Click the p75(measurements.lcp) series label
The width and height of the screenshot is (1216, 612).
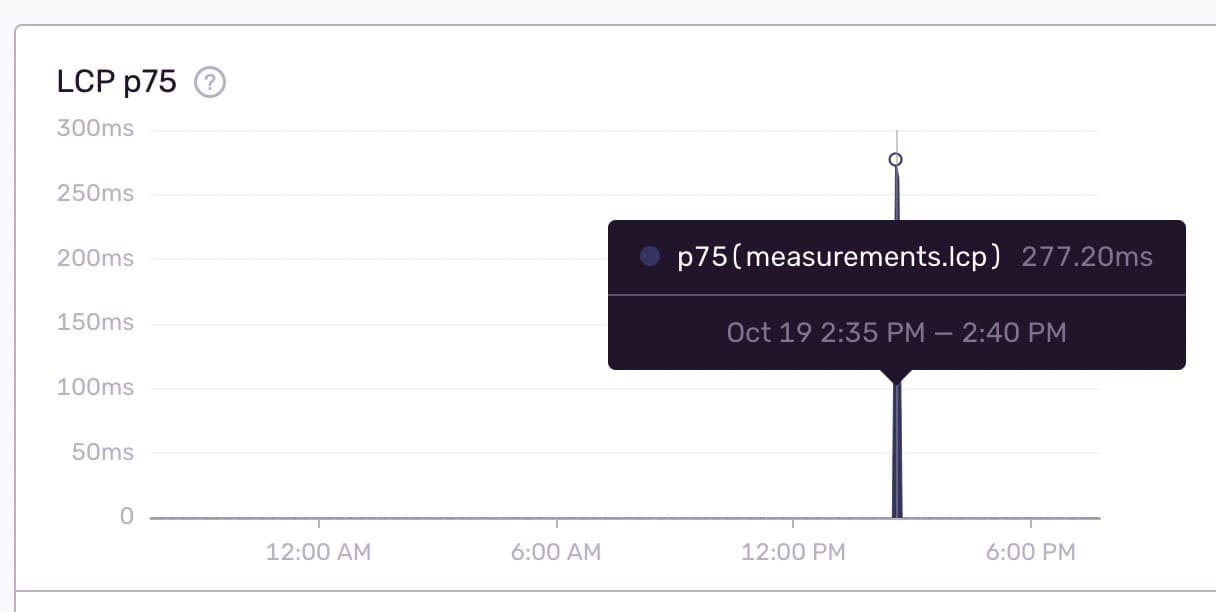(839, 257)
